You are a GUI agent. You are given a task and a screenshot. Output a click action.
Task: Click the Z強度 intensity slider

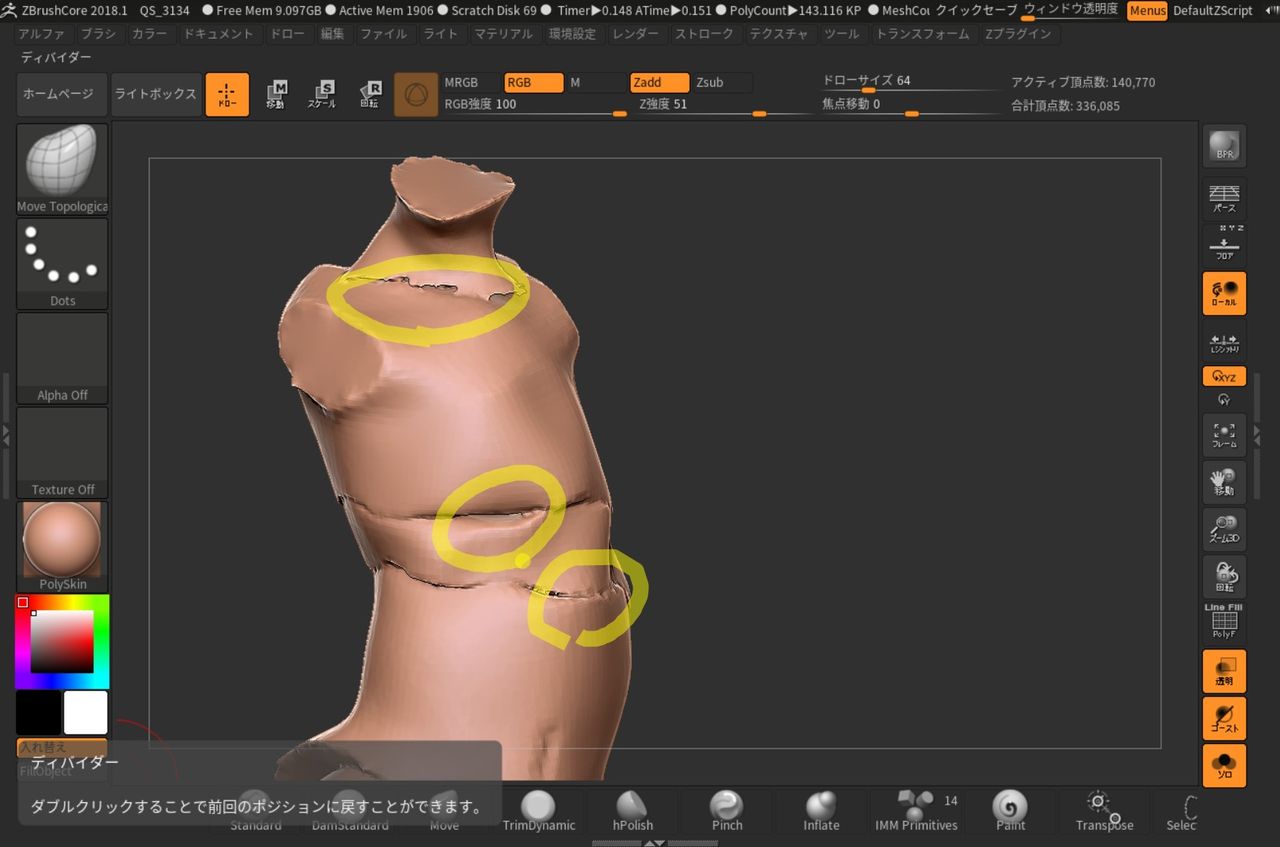point(725,104)
